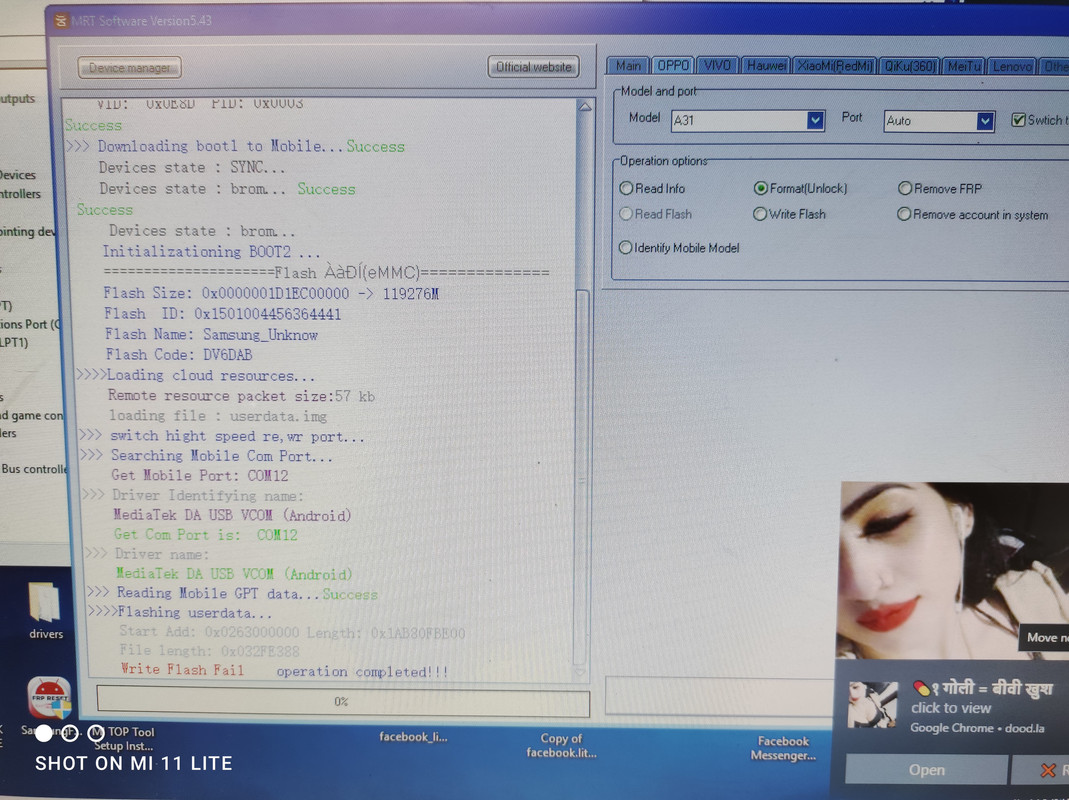
Task: Click the 'Flash Size' log line
Action: 271,294
